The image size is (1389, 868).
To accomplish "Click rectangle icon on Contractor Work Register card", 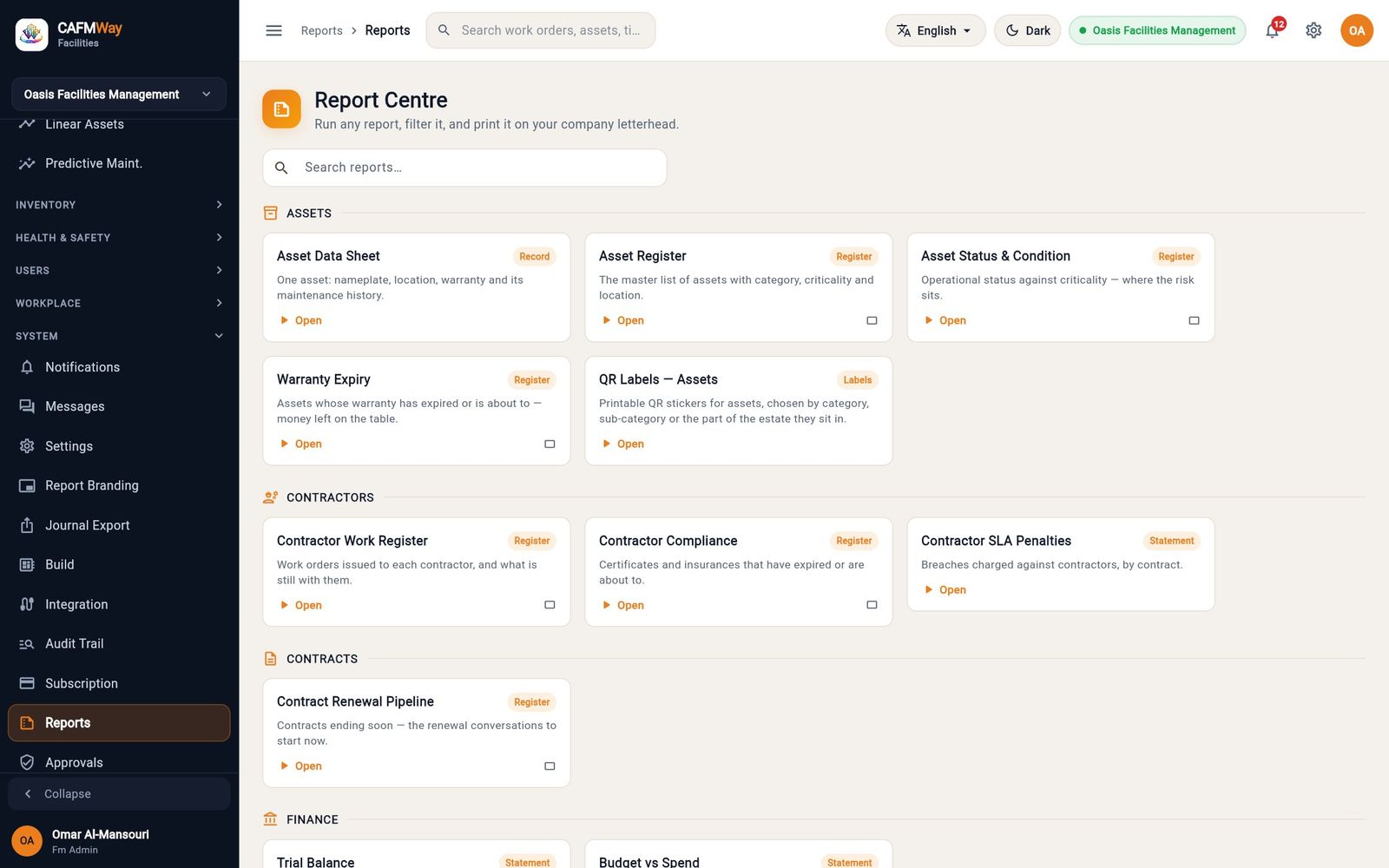I will click(550, 605).
